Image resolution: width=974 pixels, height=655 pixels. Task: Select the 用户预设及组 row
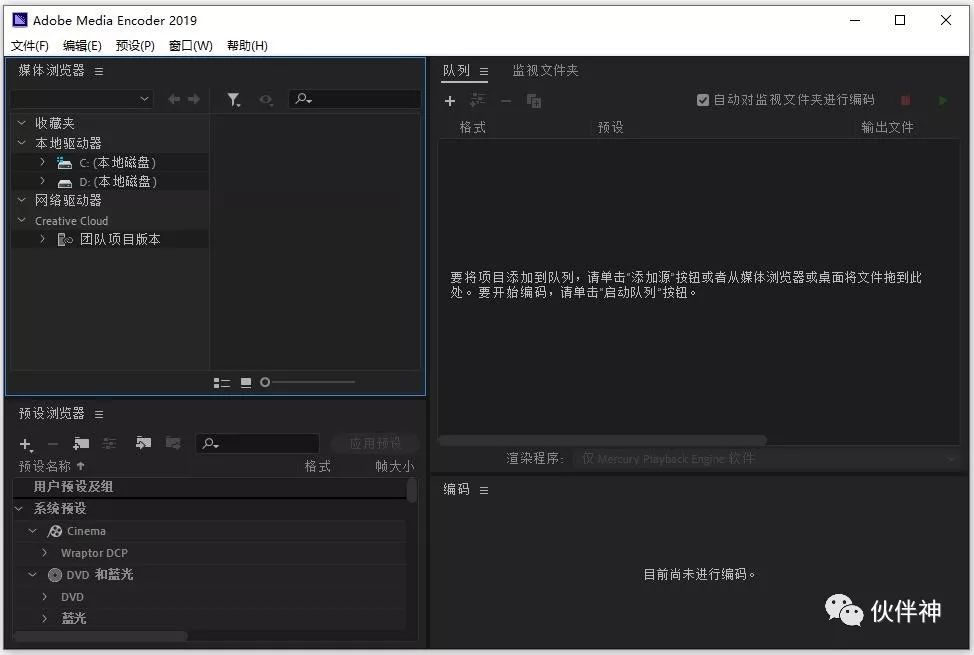click(209, 487)
